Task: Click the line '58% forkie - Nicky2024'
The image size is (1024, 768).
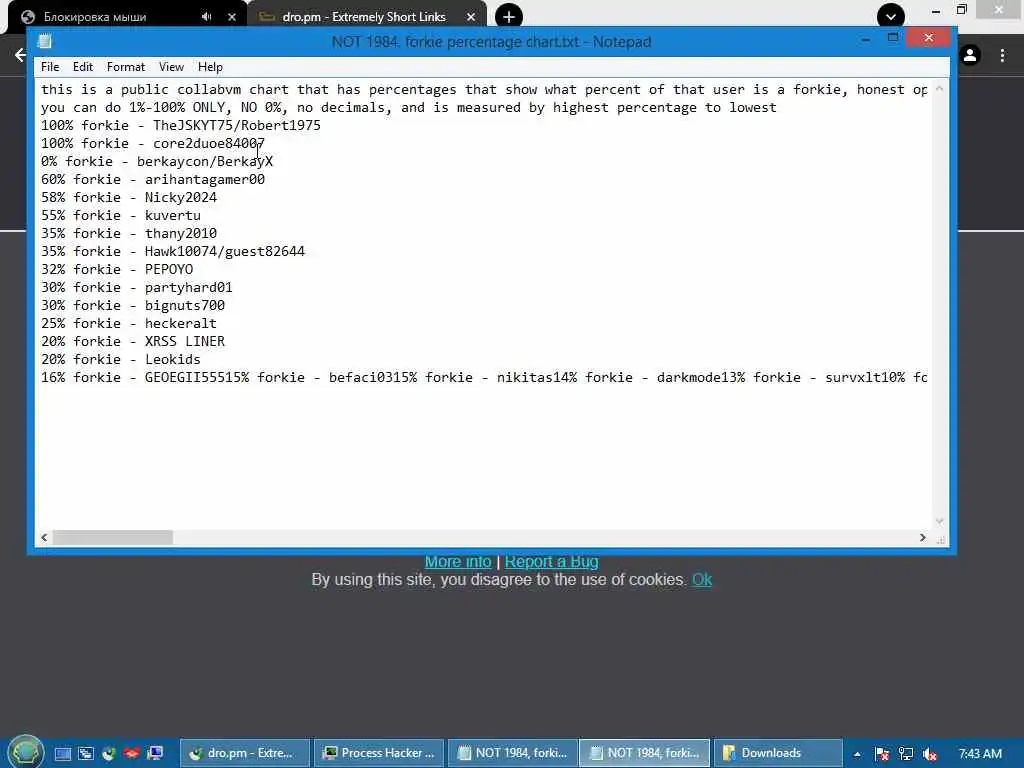Action: coord(129,197)
